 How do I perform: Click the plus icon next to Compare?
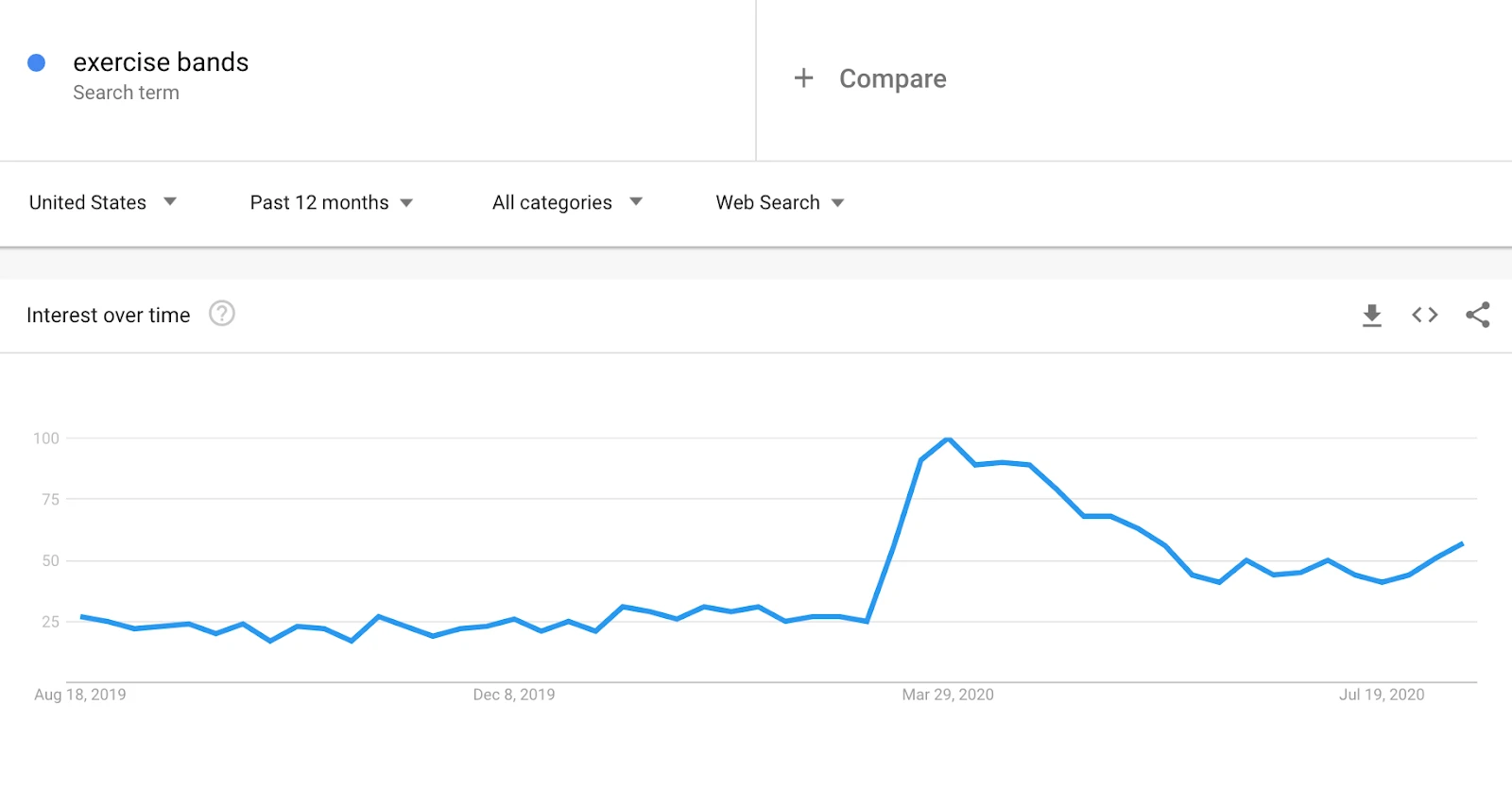803,77
